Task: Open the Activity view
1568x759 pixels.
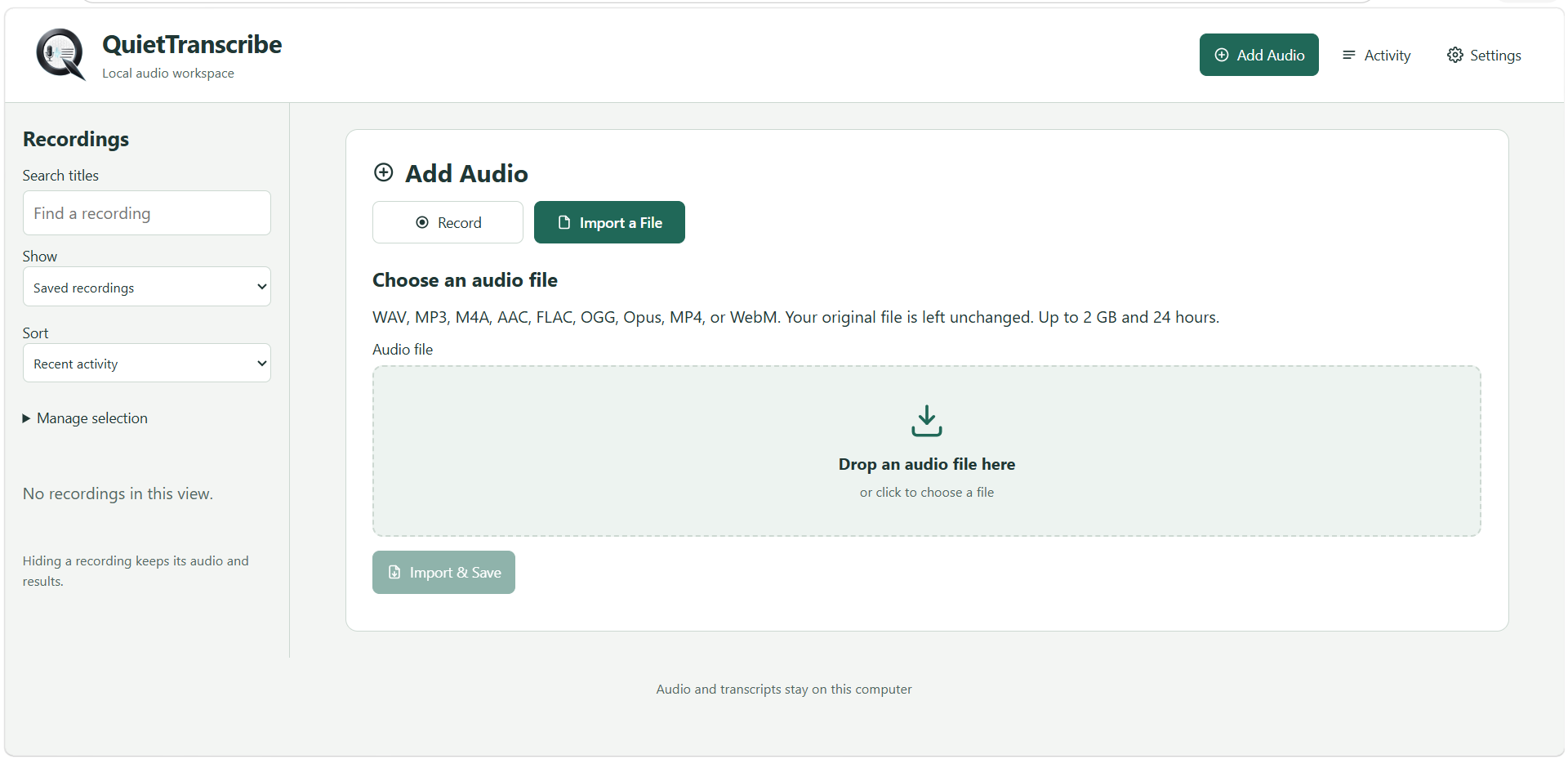Action: coord(1376,55)
